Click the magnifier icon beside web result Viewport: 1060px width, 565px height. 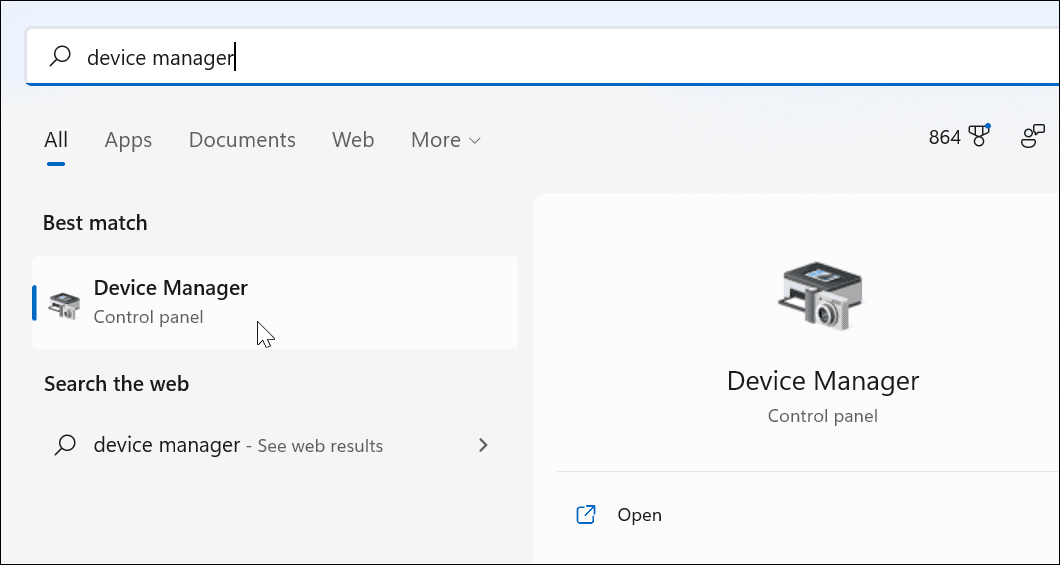coord(65,445)
